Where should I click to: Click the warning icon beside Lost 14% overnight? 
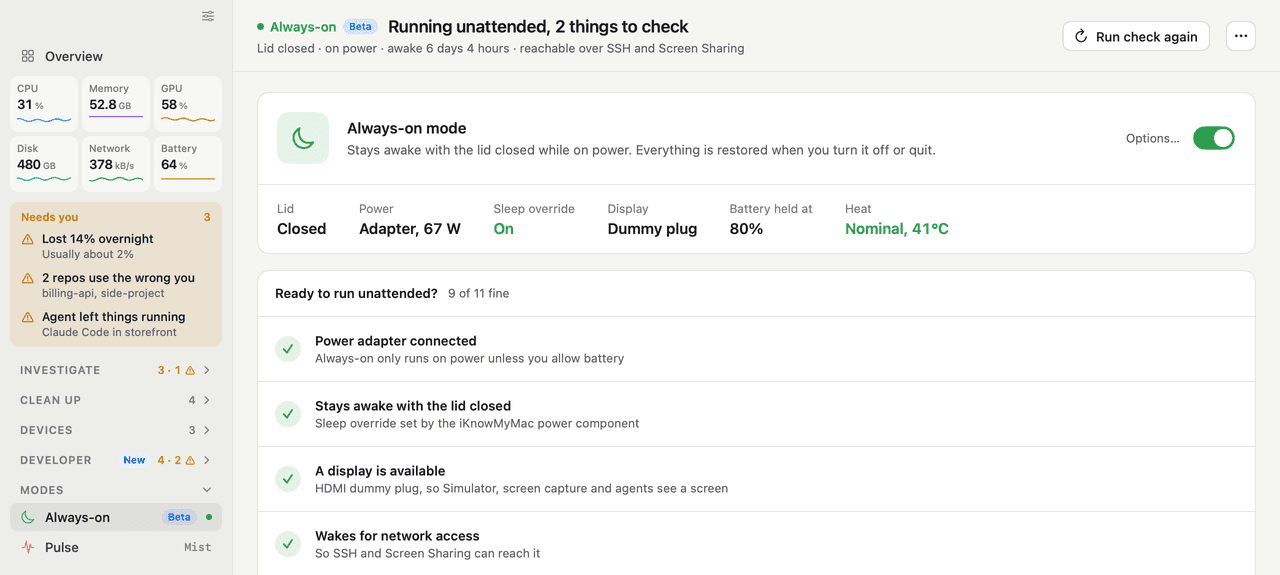(28, 240)
